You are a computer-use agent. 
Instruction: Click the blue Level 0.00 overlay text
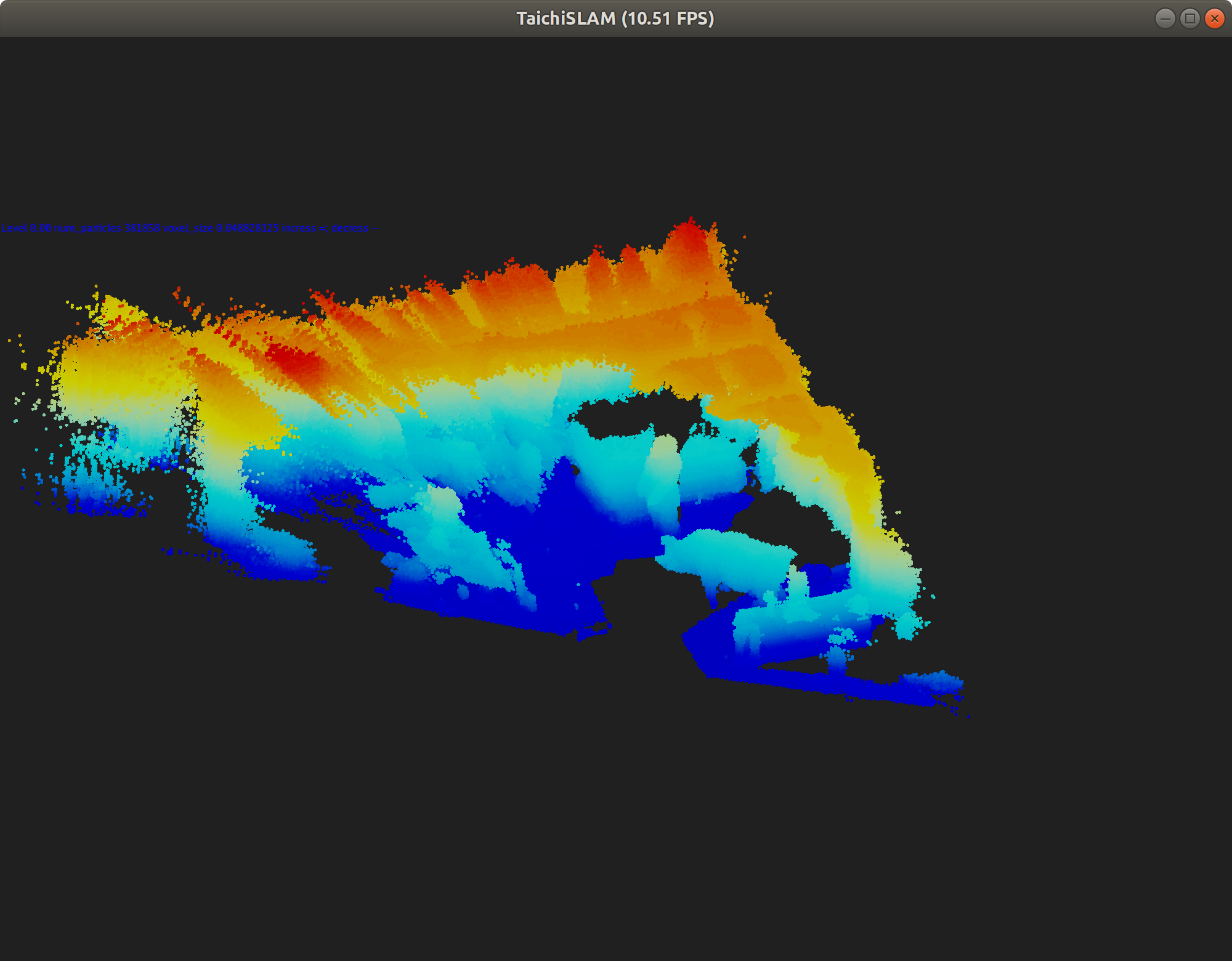point(26,228)
